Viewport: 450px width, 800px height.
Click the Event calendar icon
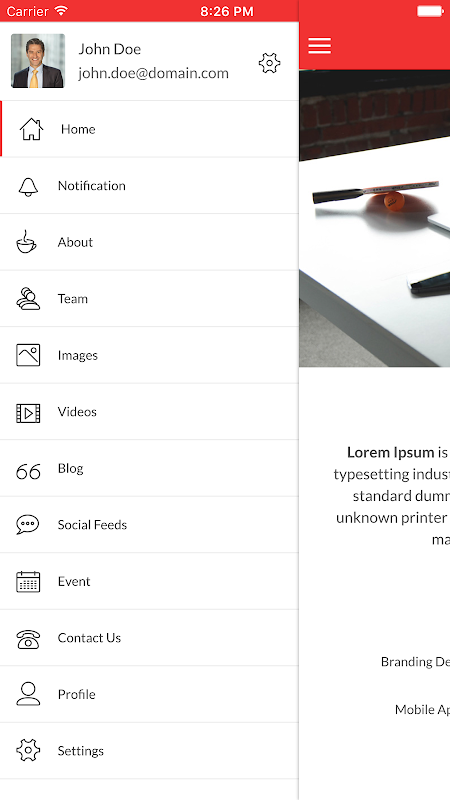(x=28, y=582)
